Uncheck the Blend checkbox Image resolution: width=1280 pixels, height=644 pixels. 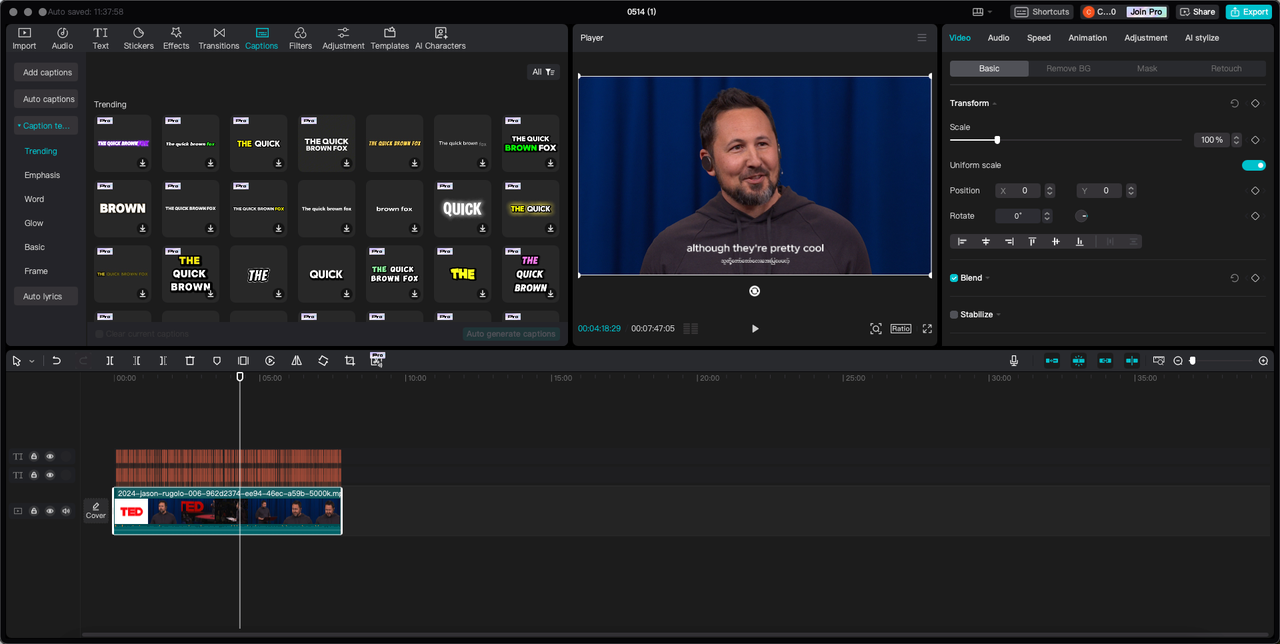pyautogui.click(x=954, y=278)
